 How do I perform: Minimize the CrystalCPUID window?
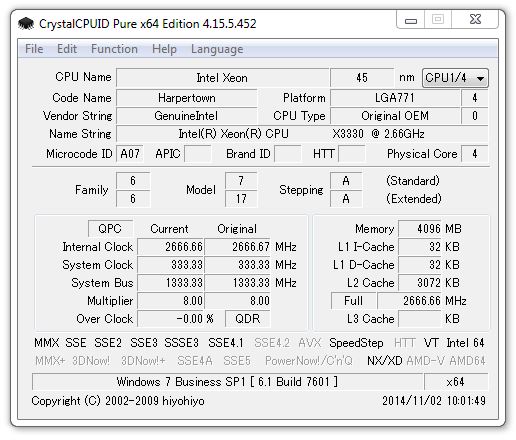pos(411,20)
